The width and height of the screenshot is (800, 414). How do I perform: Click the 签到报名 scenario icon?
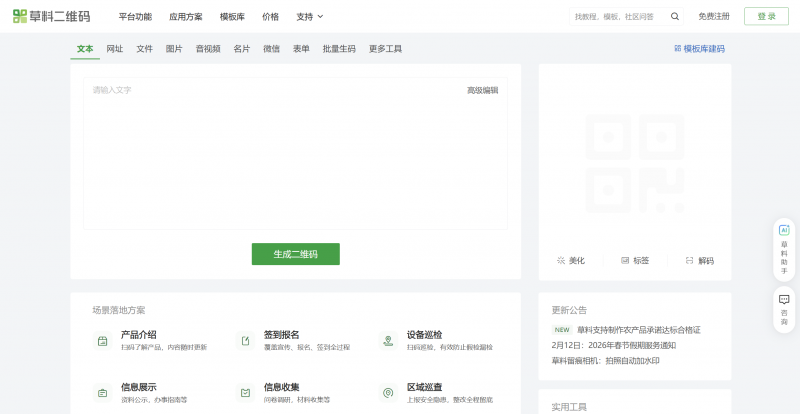[245, 341]
